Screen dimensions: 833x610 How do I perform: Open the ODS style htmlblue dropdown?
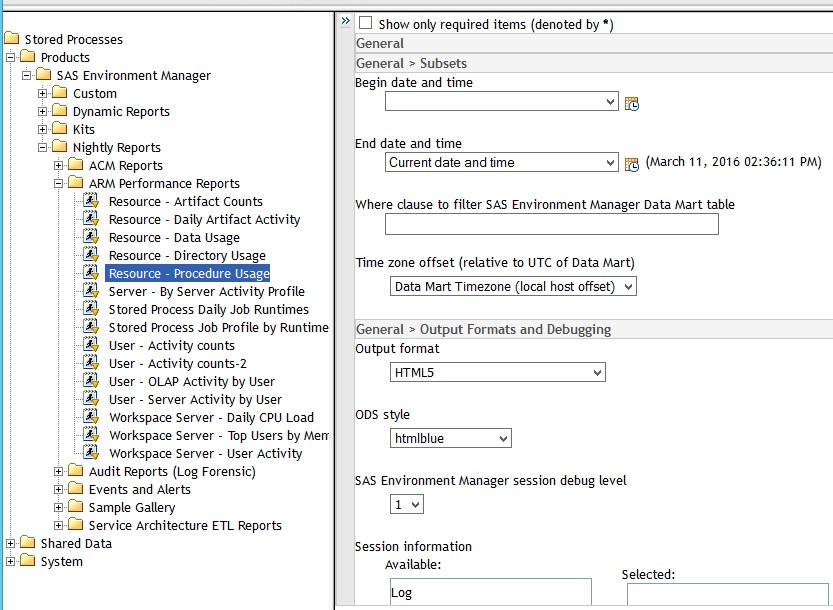point(451,438)
